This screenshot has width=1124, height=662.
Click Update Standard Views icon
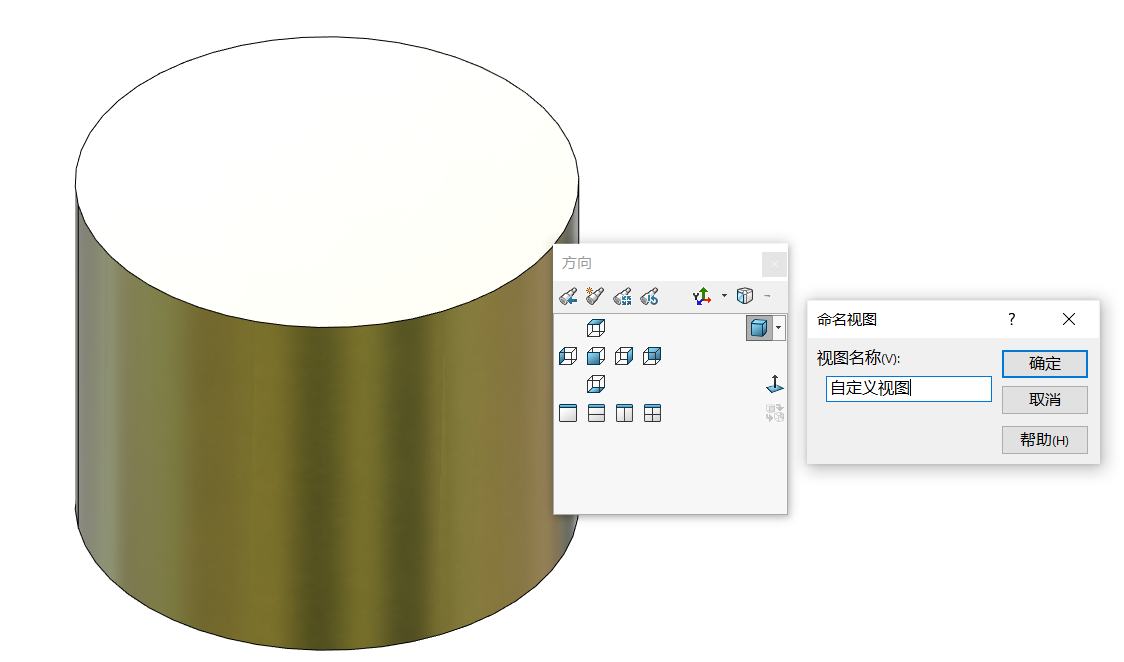623,296
